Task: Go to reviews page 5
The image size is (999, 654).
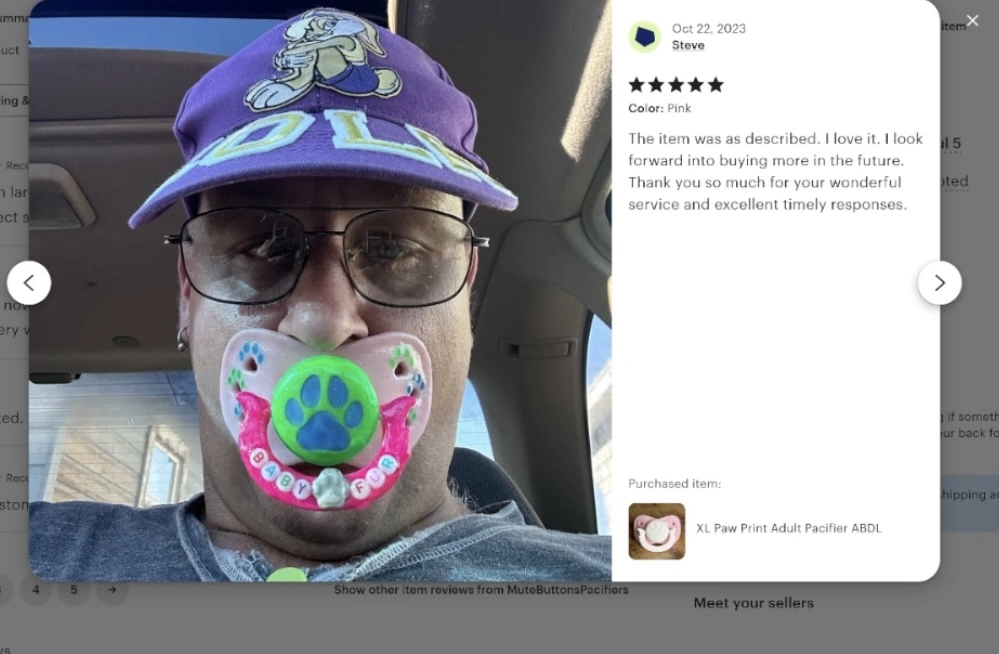Action: tap(74, 590)
